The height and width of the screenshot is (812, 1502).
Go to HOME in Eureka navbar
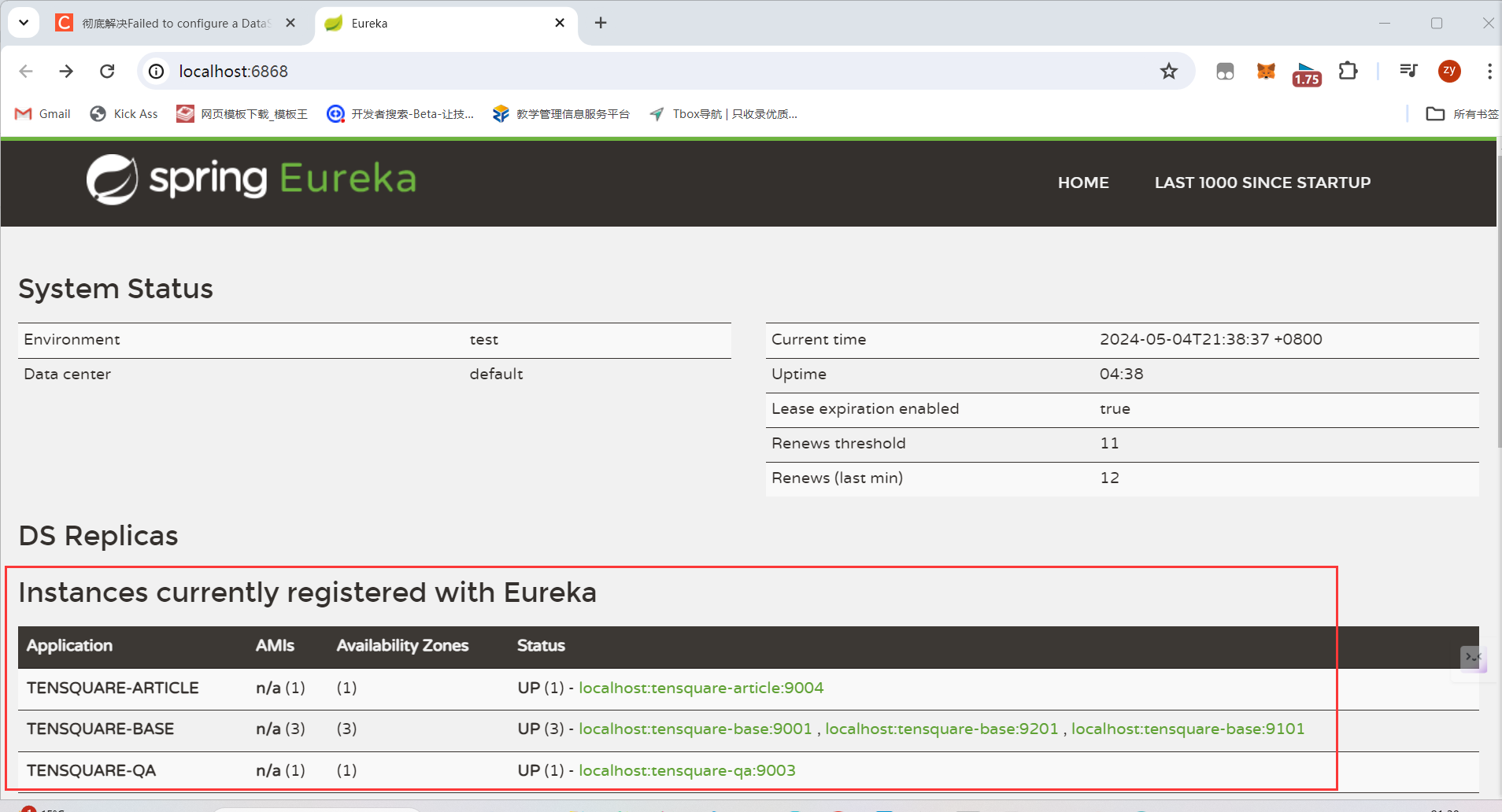(x=1082, y=183)
